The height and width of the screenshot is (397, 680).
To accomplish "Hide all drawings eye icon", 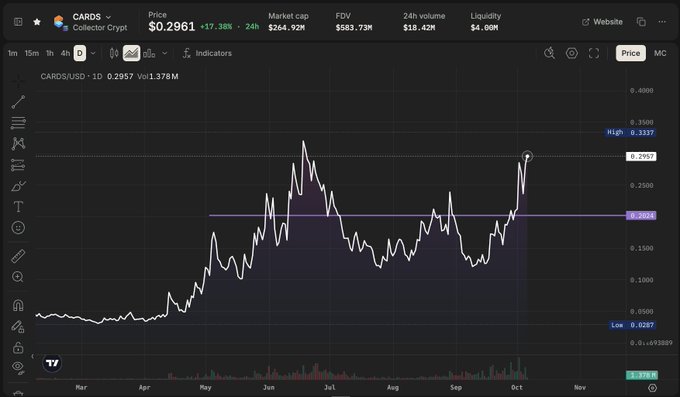I will [18, 368].
